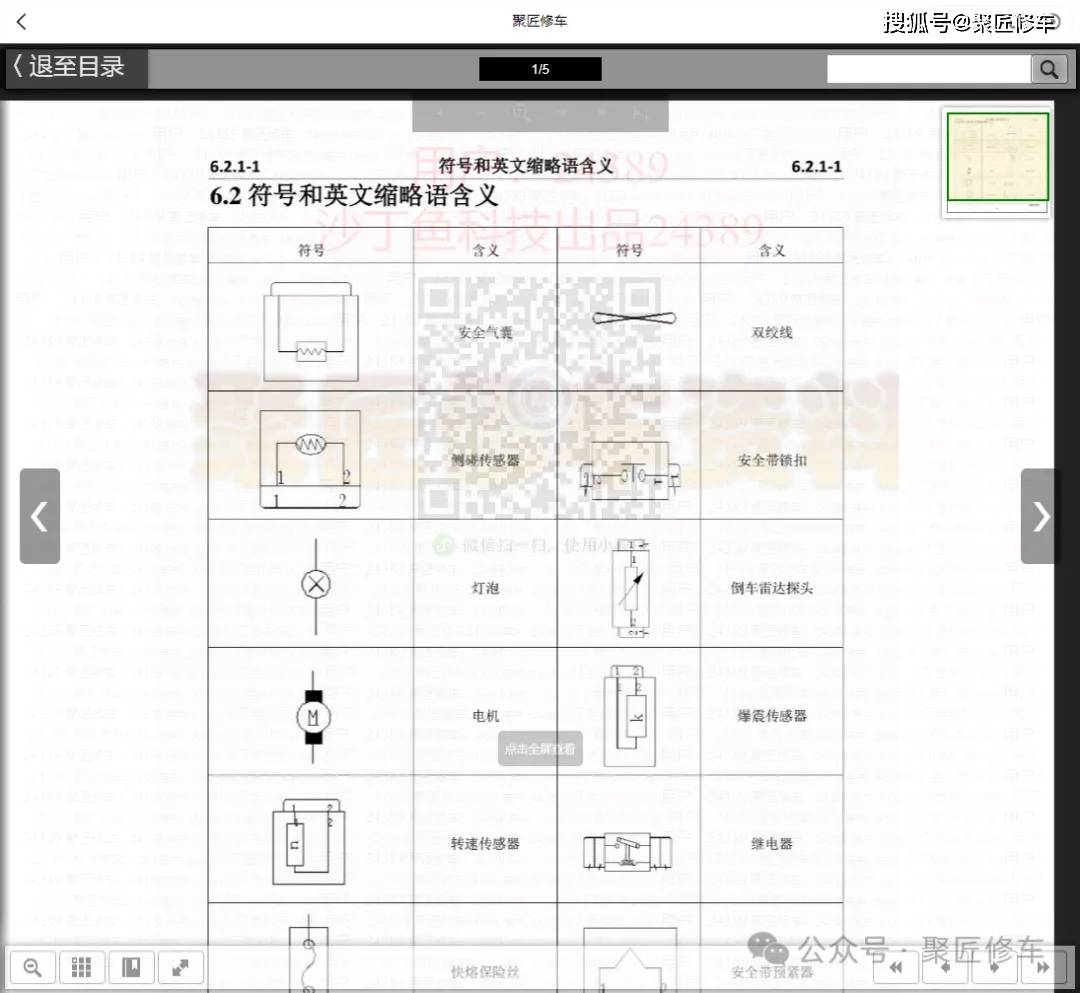Click the previous page arrow in bottom-right toolbar
This screenshot has width=1080, height=993.
946,967
